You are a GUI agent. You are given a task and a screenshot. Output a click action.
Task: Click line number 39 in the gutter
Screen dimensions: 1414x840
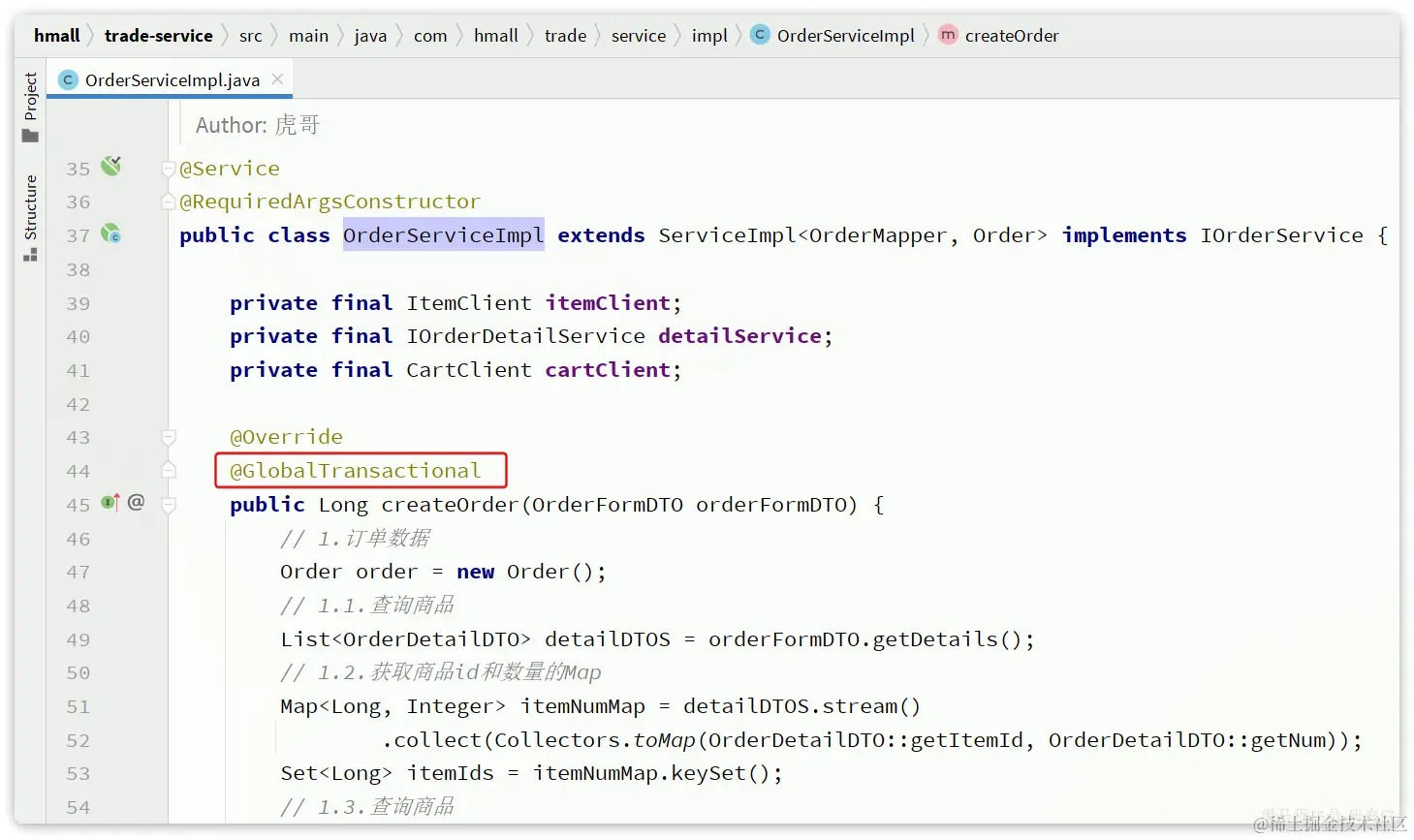point(79,303)
